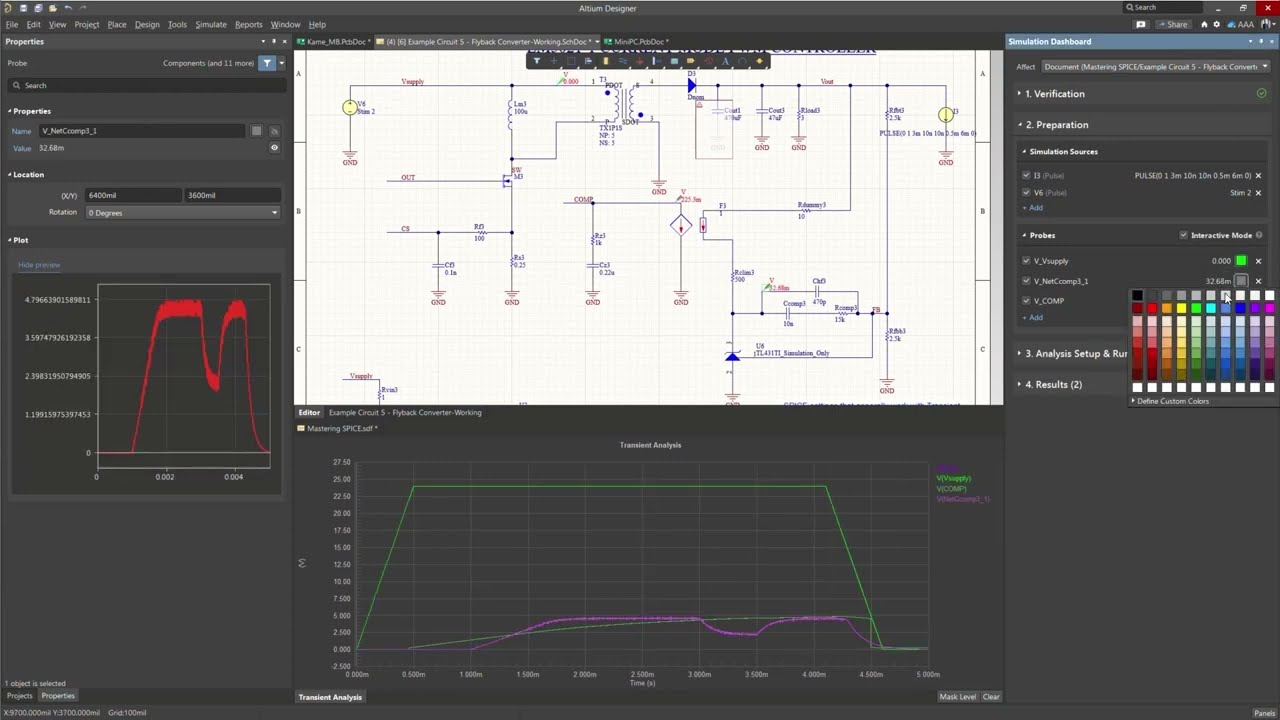Click the Share button

click(1176, 24)
